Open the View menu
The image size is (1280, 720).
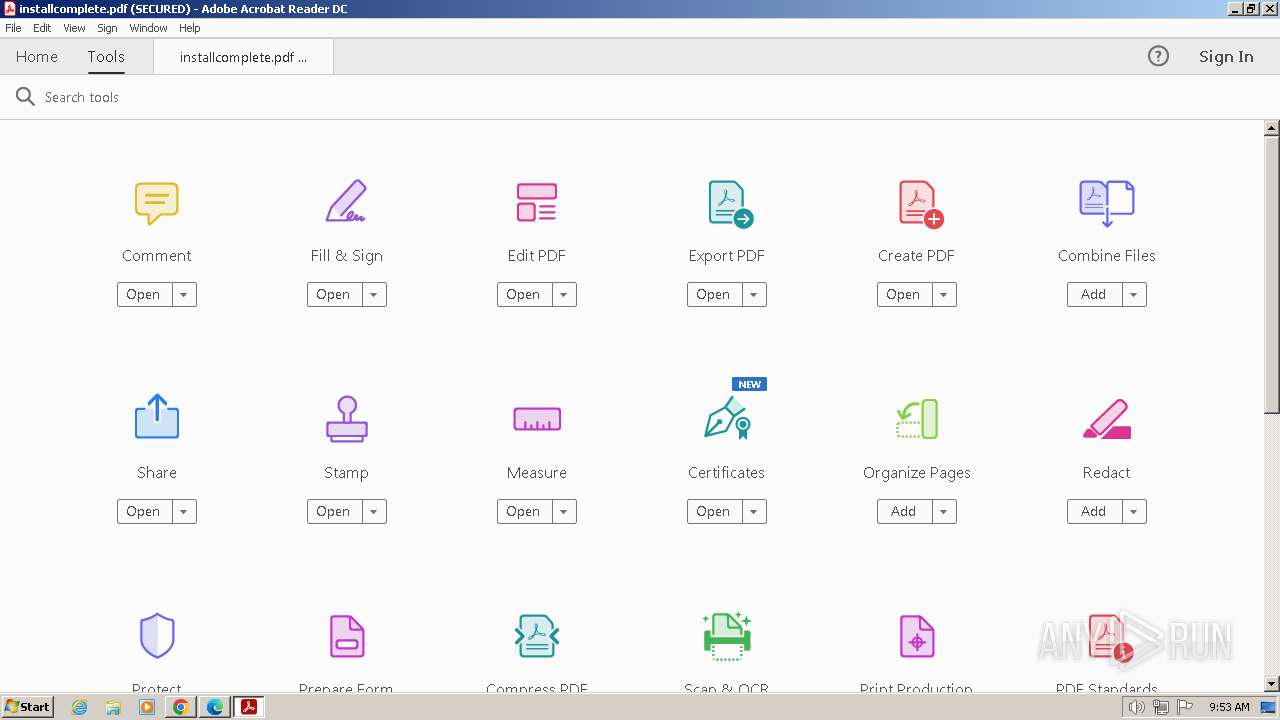point(74,28)
